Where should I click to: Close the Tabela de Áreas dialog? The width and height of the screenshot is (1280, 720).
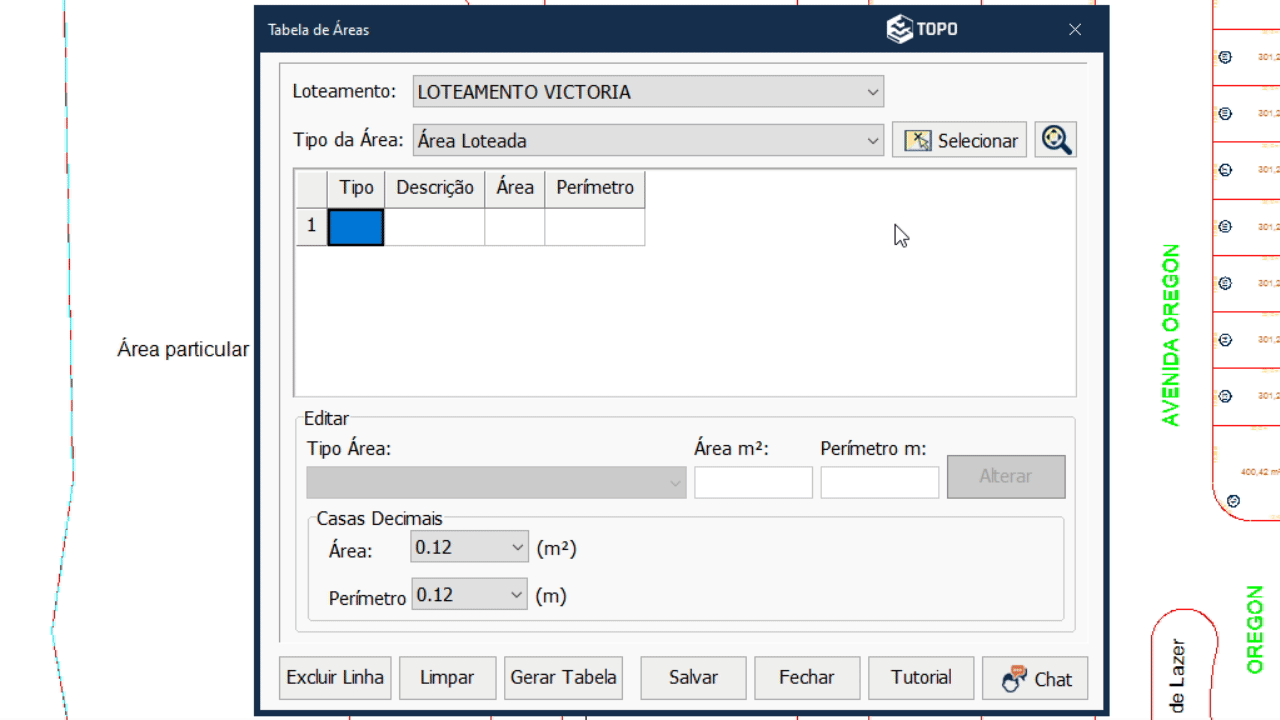pyautogui.click(x=1075, y=30)
